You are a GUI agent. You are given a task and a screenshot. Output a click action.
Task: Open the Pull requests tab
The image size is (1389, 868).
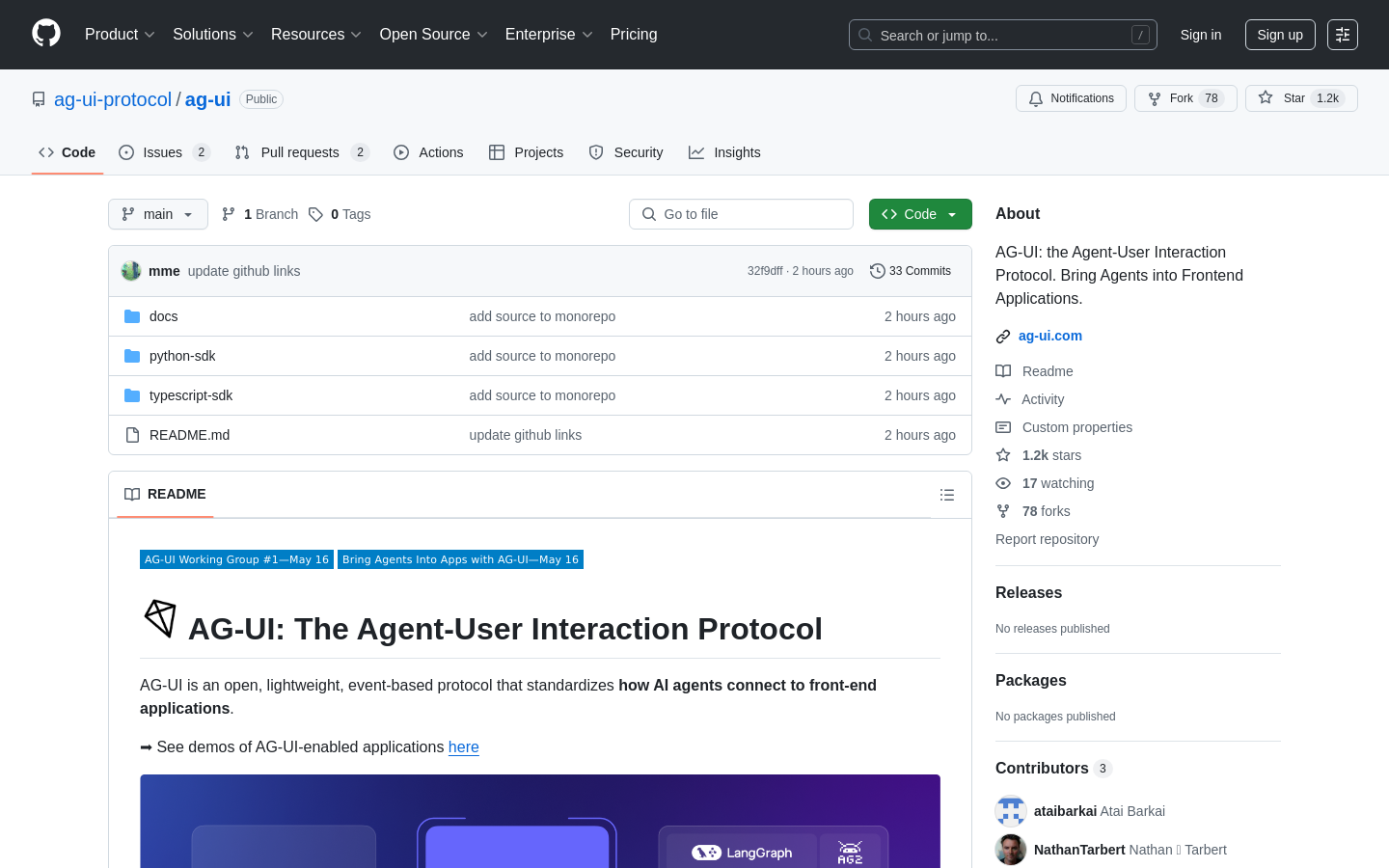[x=302, y=152]
